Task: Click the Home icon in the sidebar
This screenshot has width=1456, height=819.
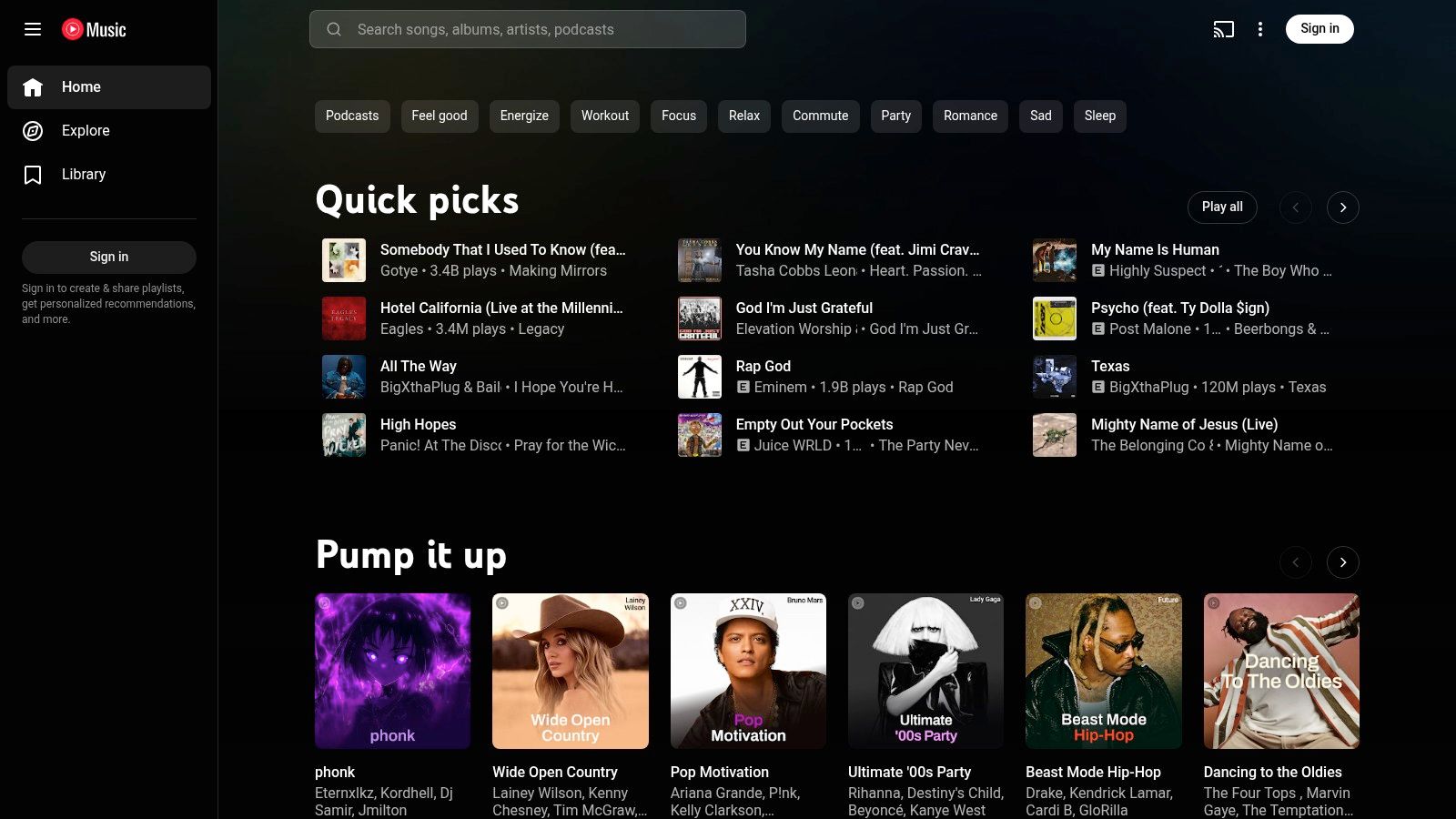Action: (x=33, y=87)
